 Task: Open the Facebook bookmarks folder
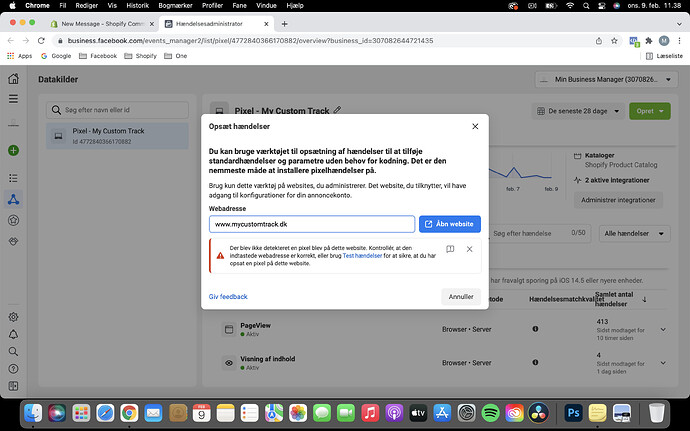click(x=98, y=56)
